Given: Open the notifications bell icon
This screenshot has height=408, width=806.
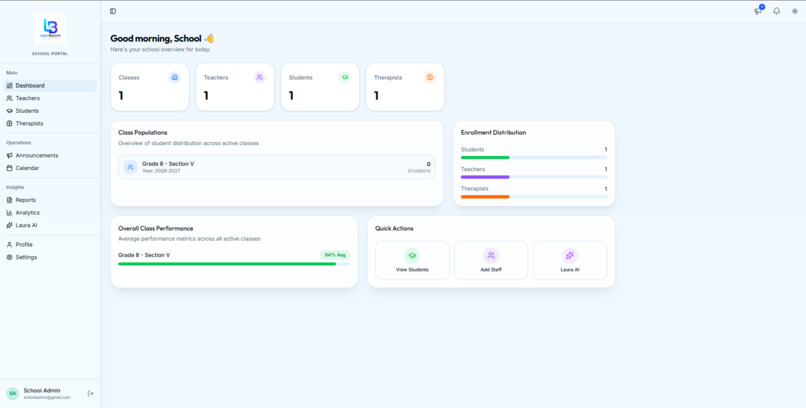Looking at the screenshot, I should tap(777, 11).
